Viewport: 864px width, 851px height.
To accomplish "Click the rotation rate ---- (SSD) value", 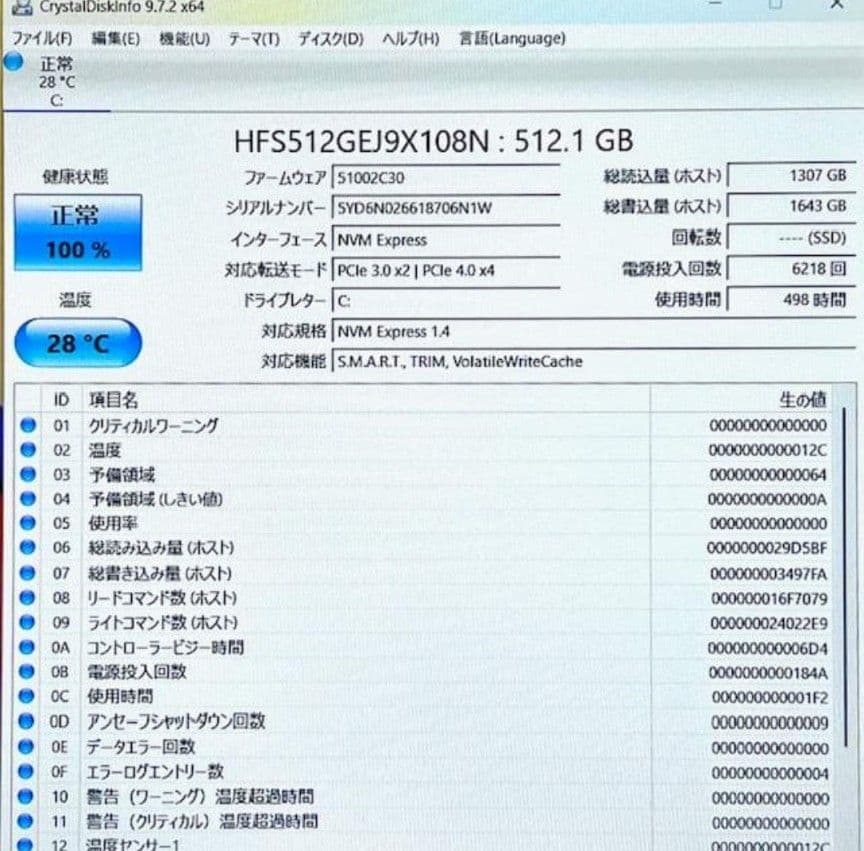I will [x=791, y=238].
